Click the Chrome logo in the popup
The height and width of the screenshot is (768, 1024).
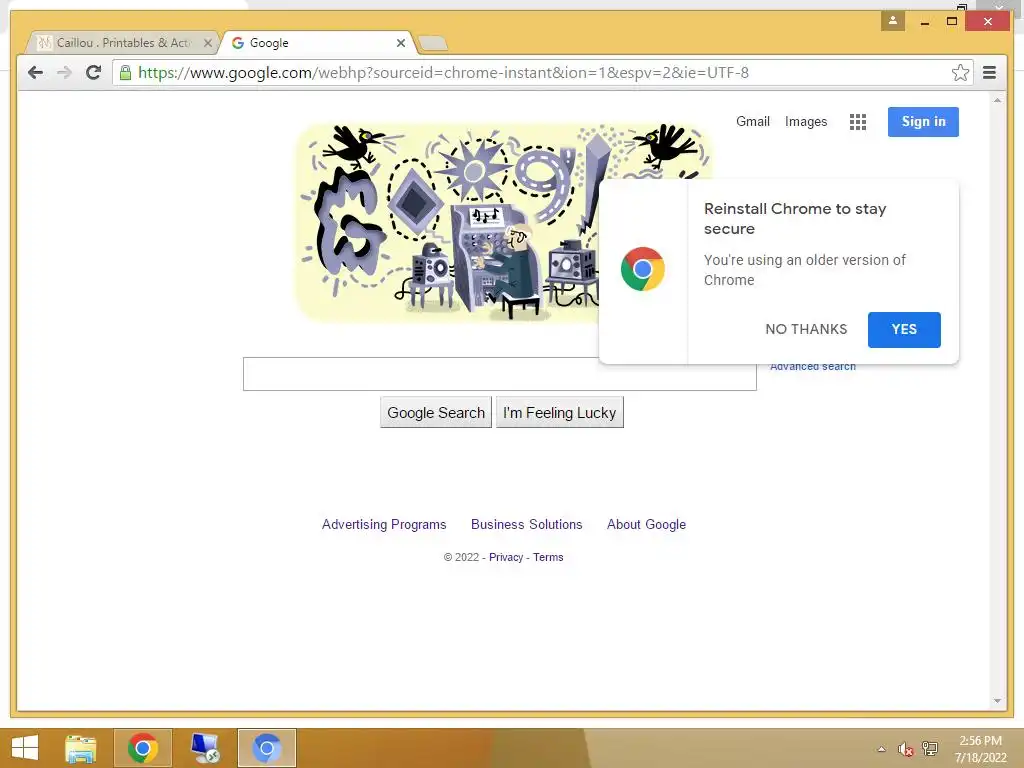[x=643, y=269]
